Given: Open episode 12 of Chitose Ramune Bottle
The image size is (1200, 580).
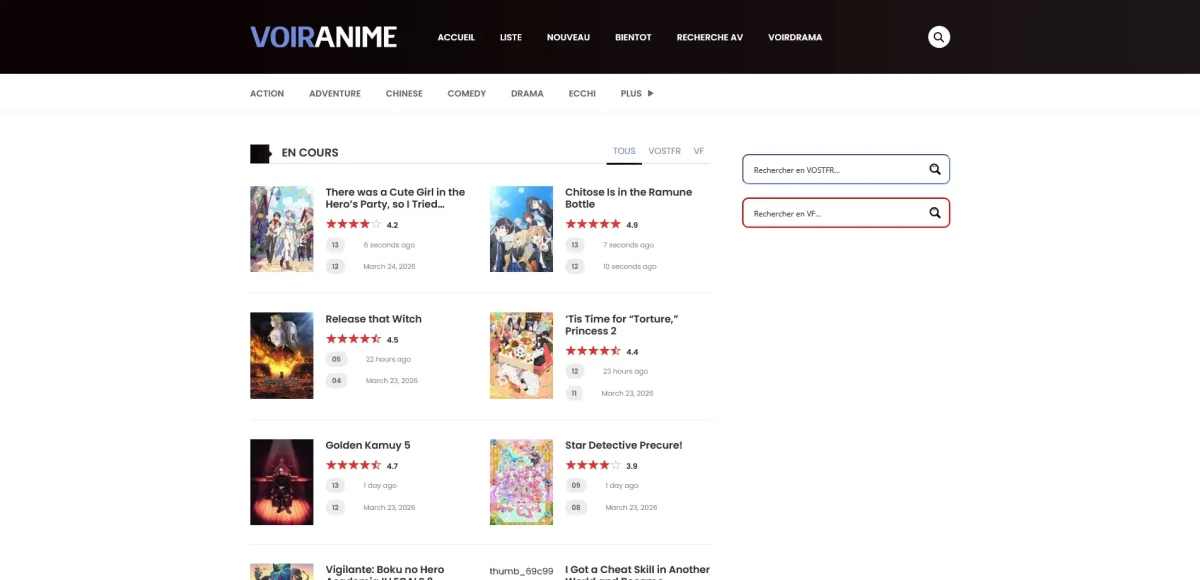Looking at the screenshot, I should [575, 267].
